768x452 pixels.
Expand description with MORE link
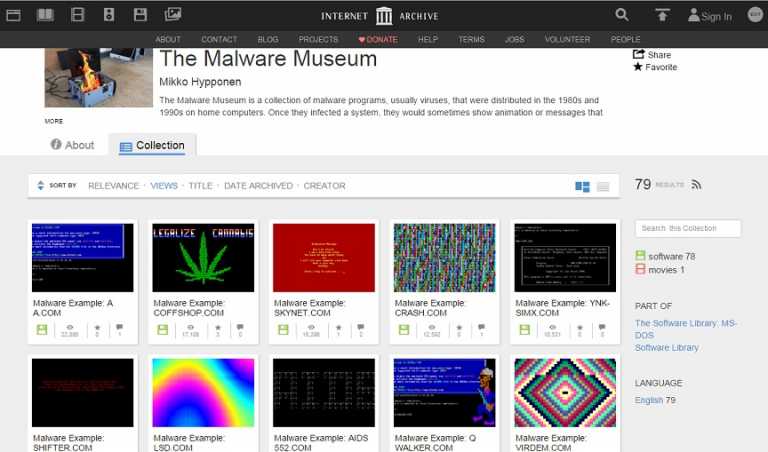click(54, 121)
